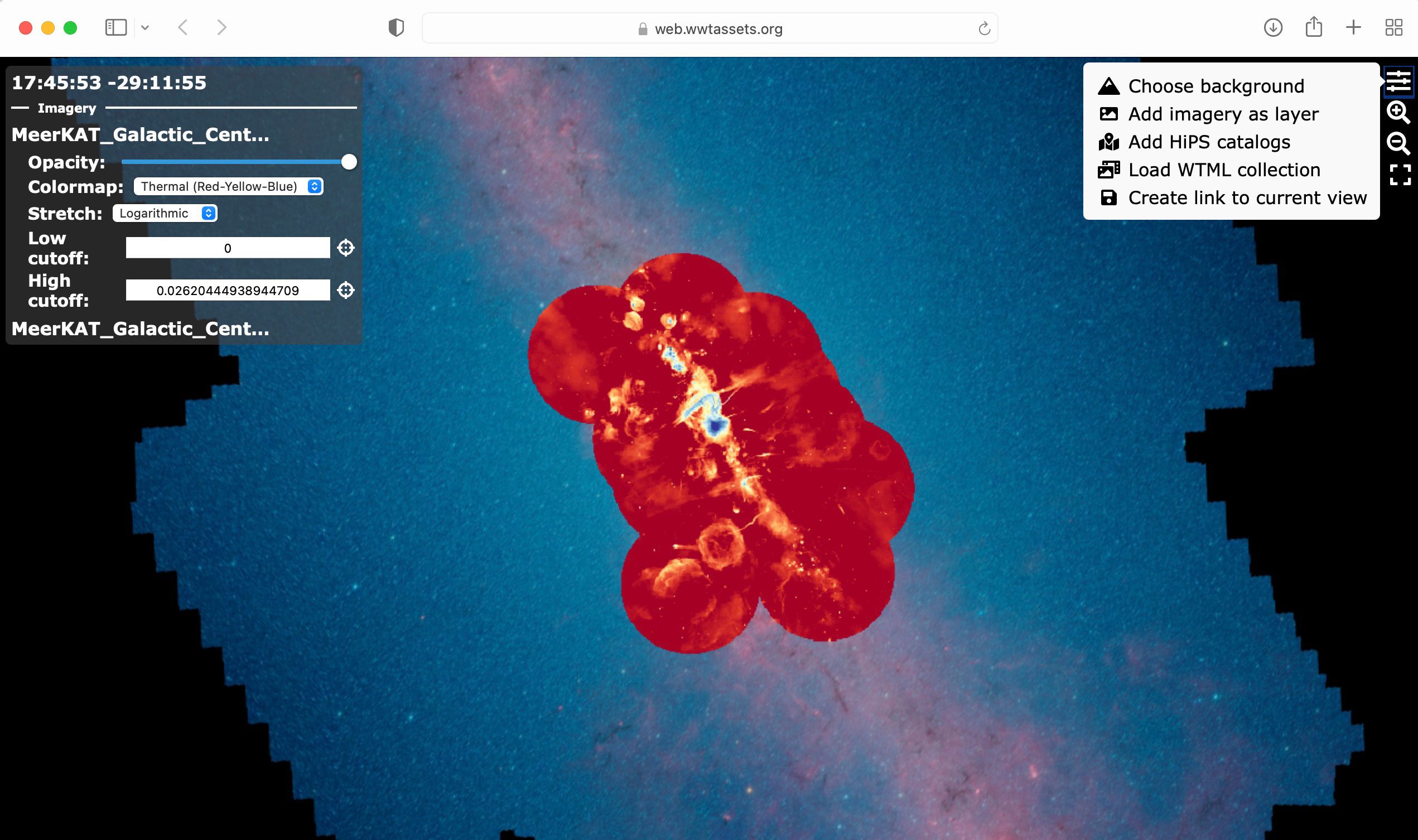
Task: Click the crosshair icon beside High cutoff
Action: [346, 291]
